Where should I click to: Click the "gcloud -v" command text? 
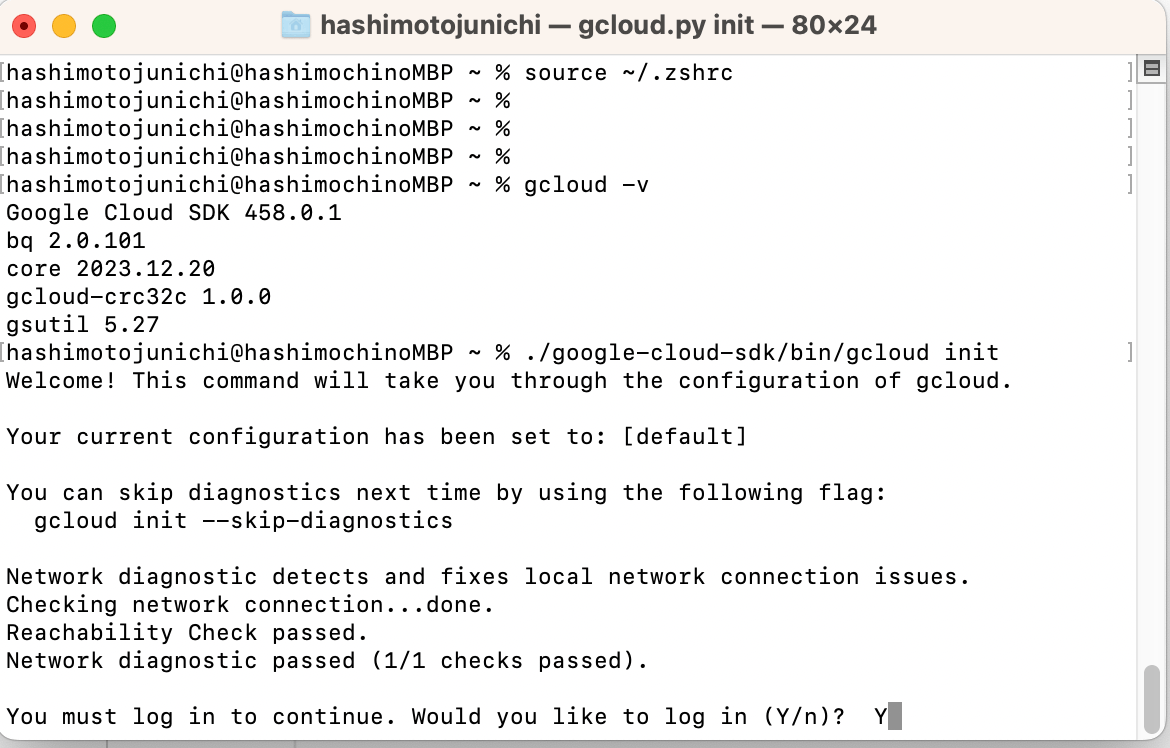(x=586, y=184)
